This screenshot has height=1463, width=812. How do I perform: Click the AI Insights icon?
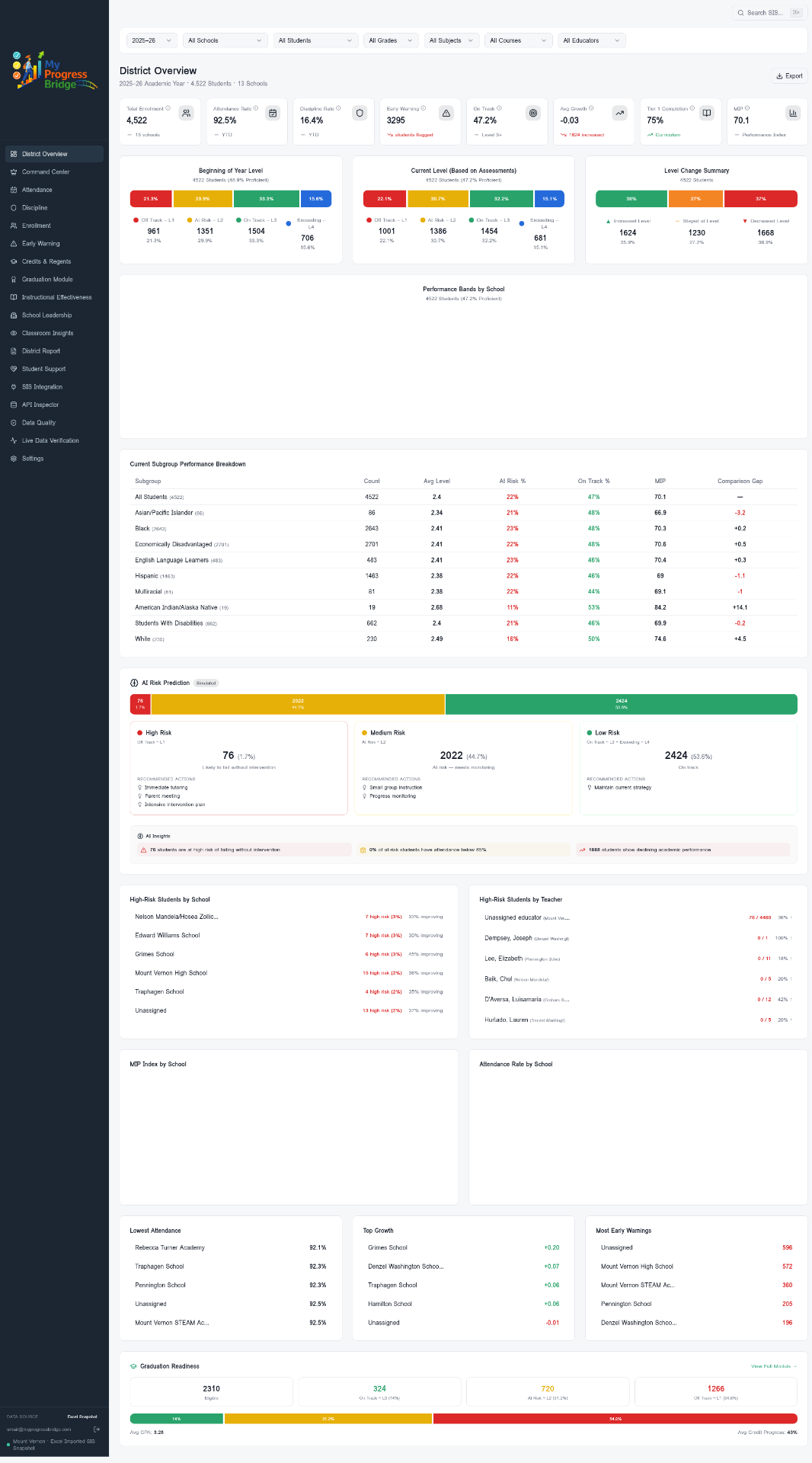[x=140, y=836]
